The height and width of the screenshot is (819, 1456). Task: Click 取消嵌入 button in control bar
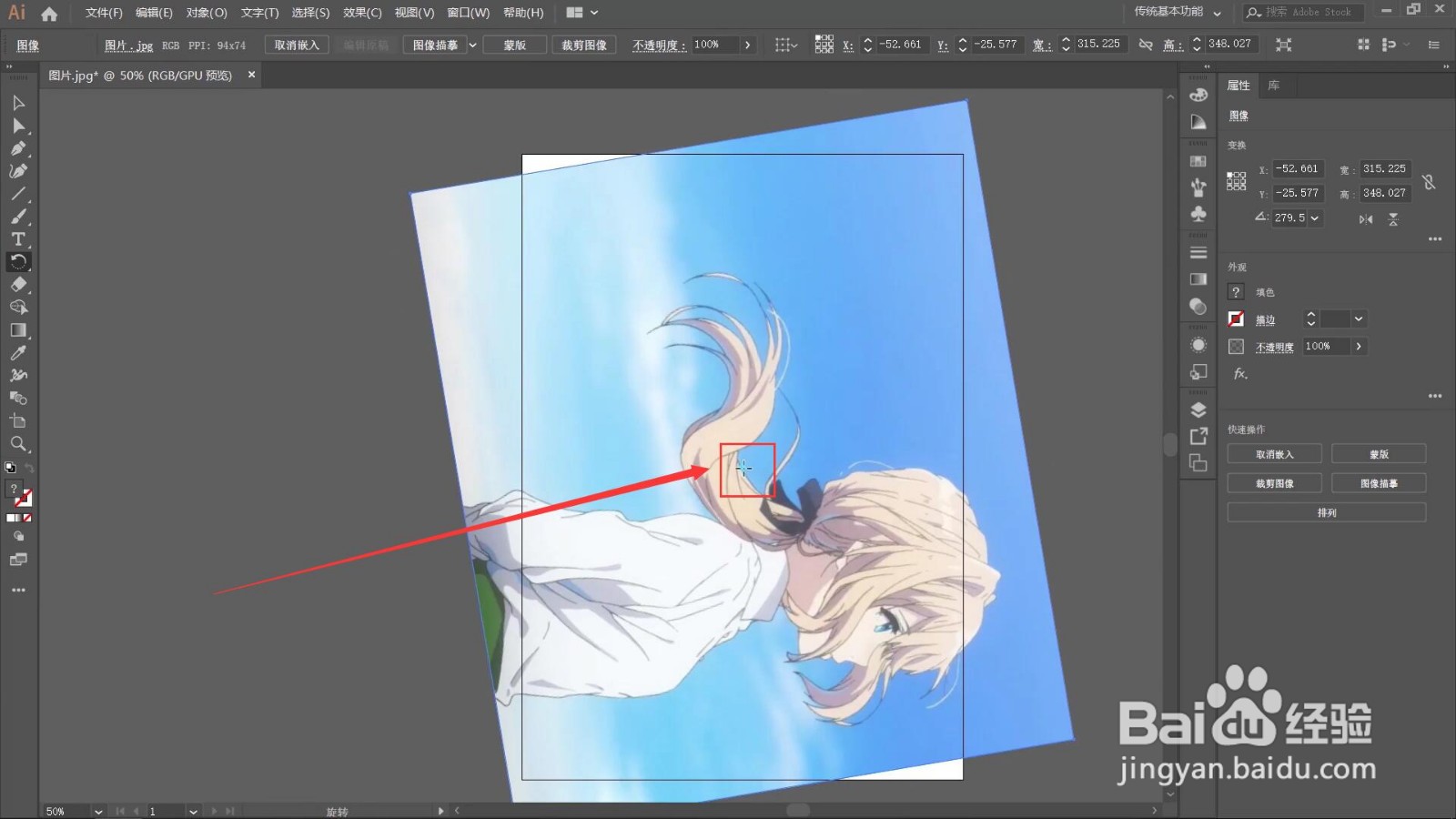point(297,45)
